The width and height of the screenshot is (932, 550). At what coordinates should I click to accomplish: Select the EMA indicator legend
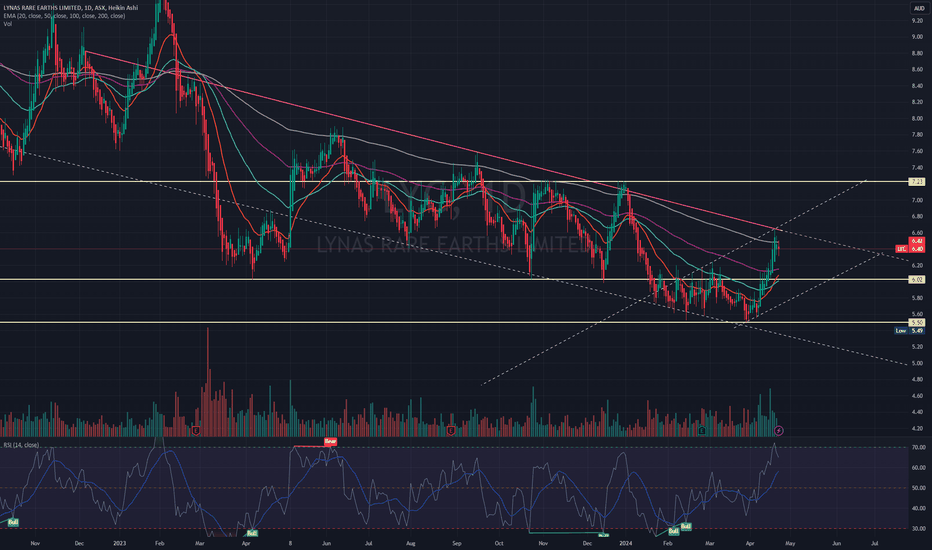pos(64,16)
